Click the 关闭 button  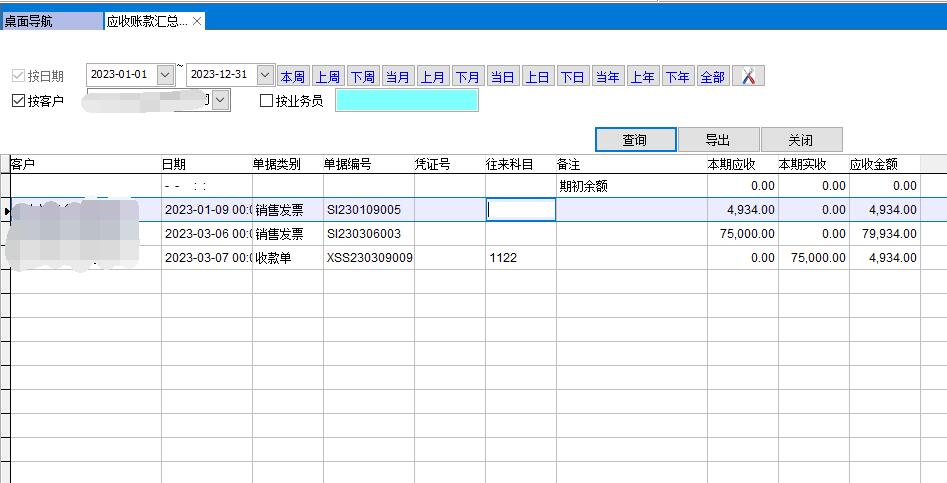[x=801, y=140]
